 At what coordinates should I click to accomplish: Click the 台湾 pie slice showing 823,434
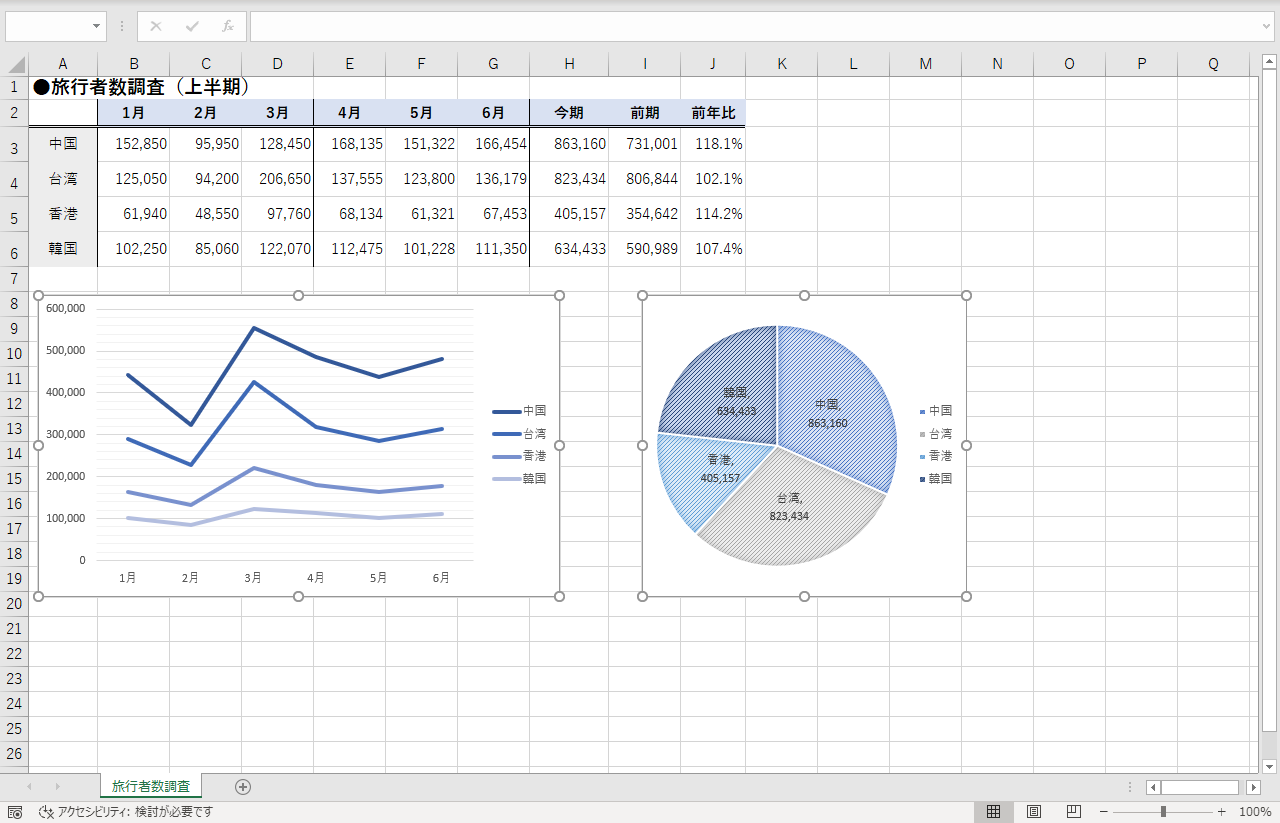789,508
